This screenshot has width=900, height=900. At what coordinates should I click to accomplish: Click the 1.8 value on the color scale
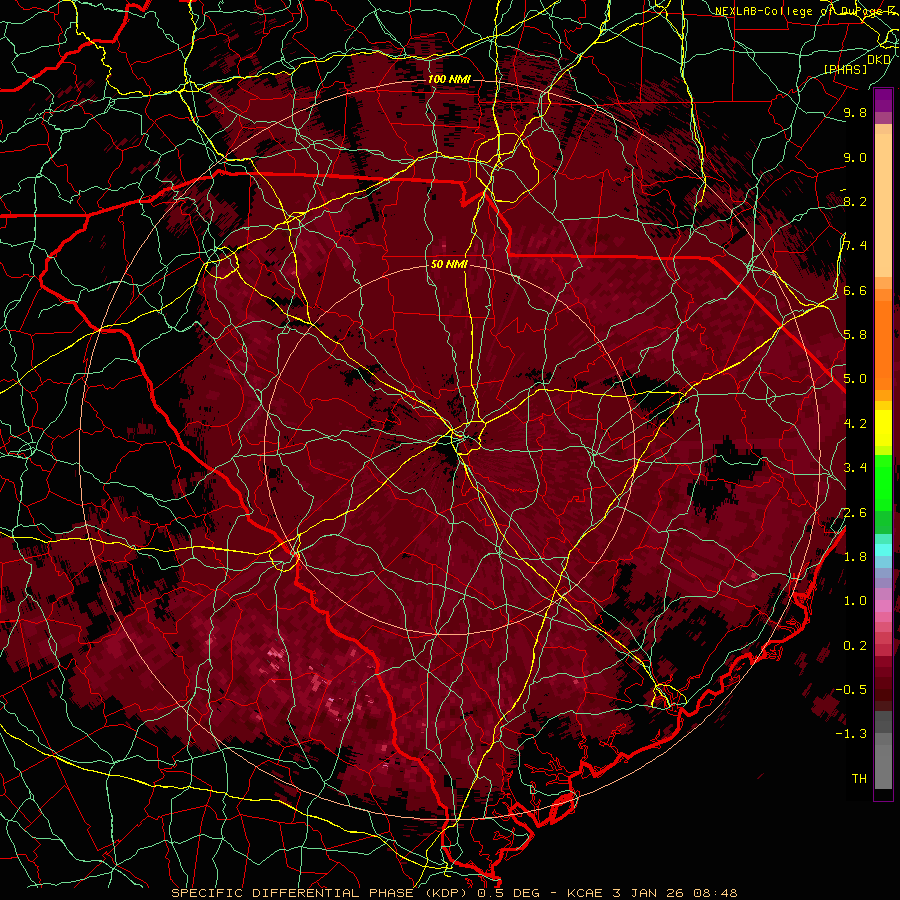(855, 557)
